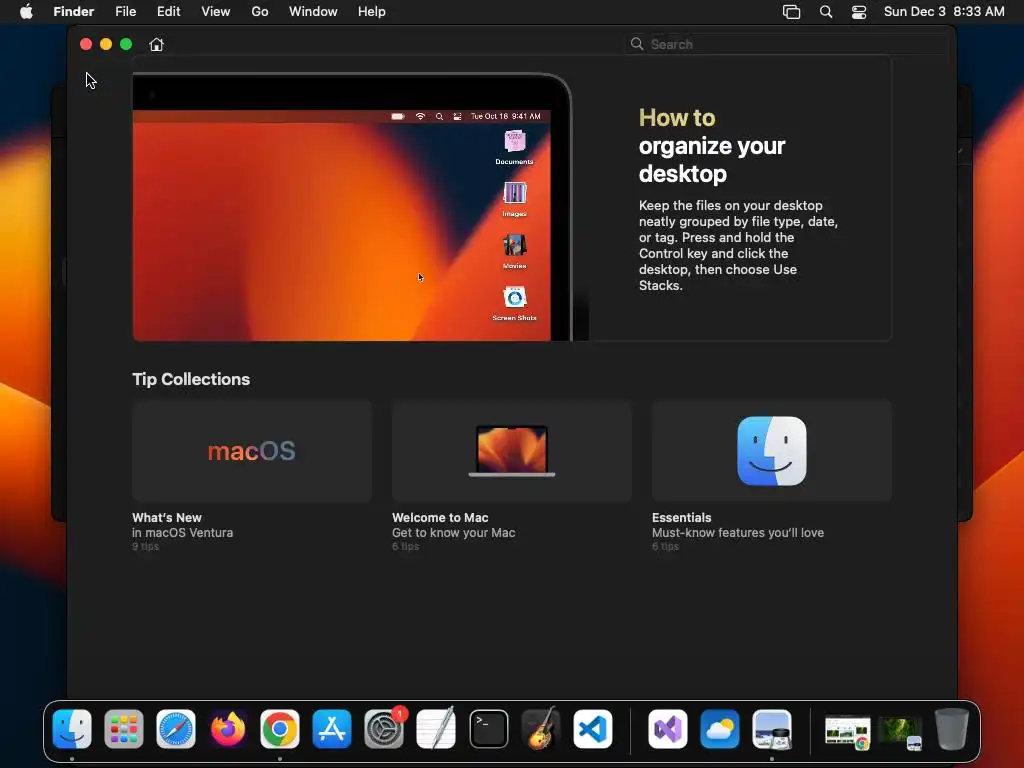Image resolution: width=1024 pixels, height=768 pixels.
Task: Click the Tips Search field
Action: [787, 44]
